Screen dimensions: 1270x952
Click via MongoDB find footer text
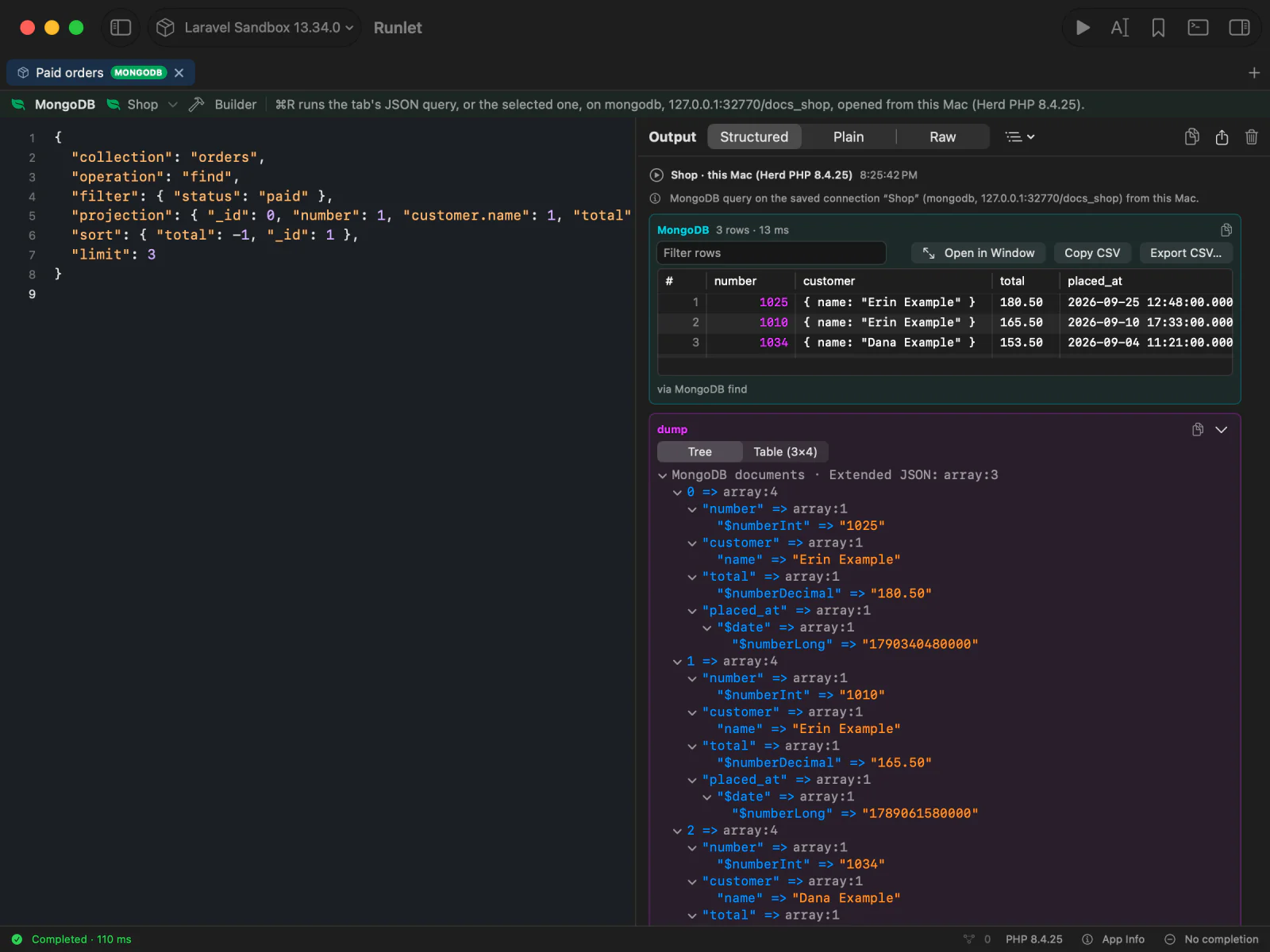[x=702, y=390]
